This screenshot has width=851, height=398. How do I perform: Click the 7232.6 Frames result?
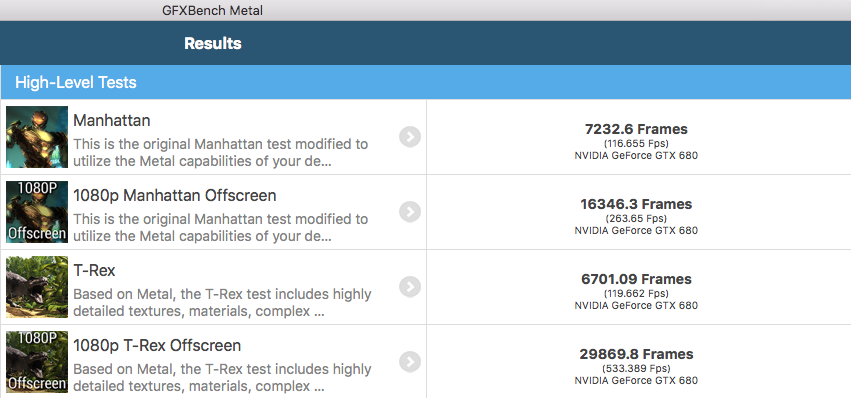pyautogui.click(x=636, y=129)
